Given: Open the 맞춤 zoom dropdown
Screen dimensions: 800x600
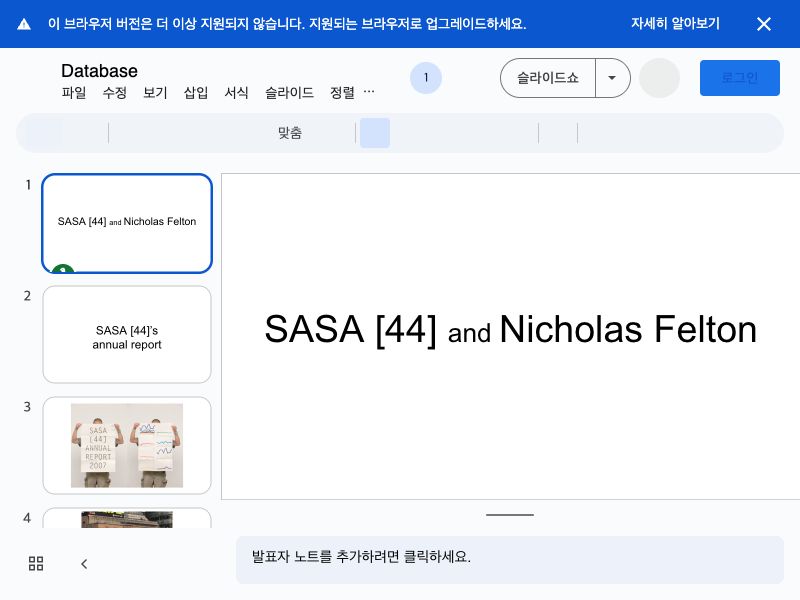Looking at the screenshot, I should (x=290, y=133).
